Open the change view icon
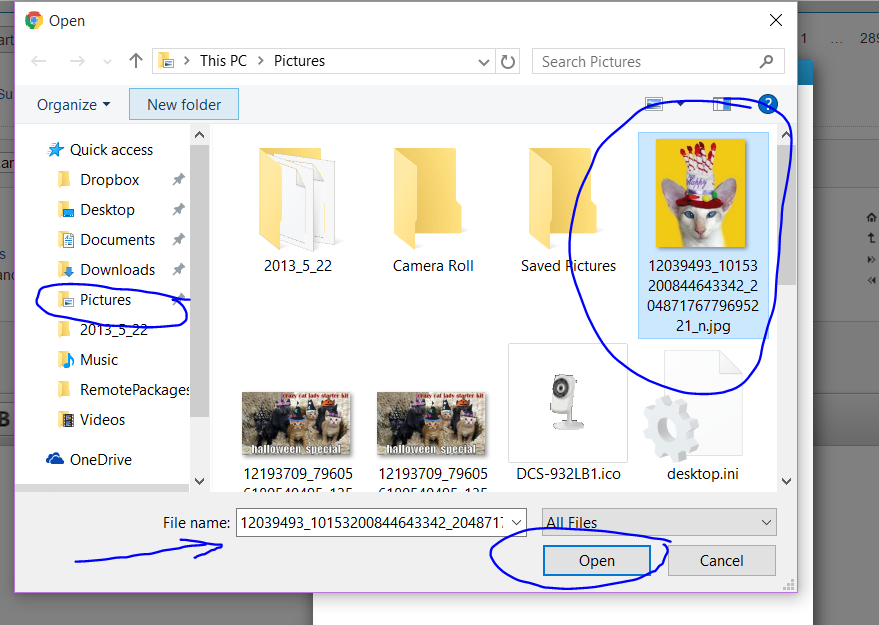The height and width of the screenshot is (625, 879). [x=655, y=104]
